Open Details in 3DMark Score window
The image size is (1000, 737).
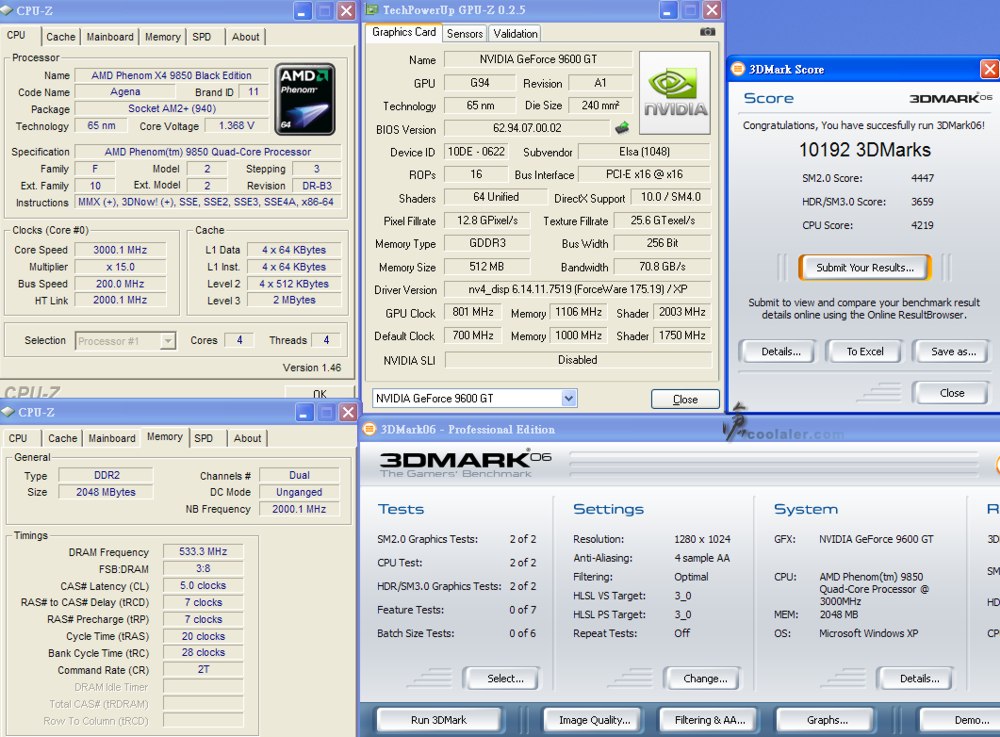point(781,351)
